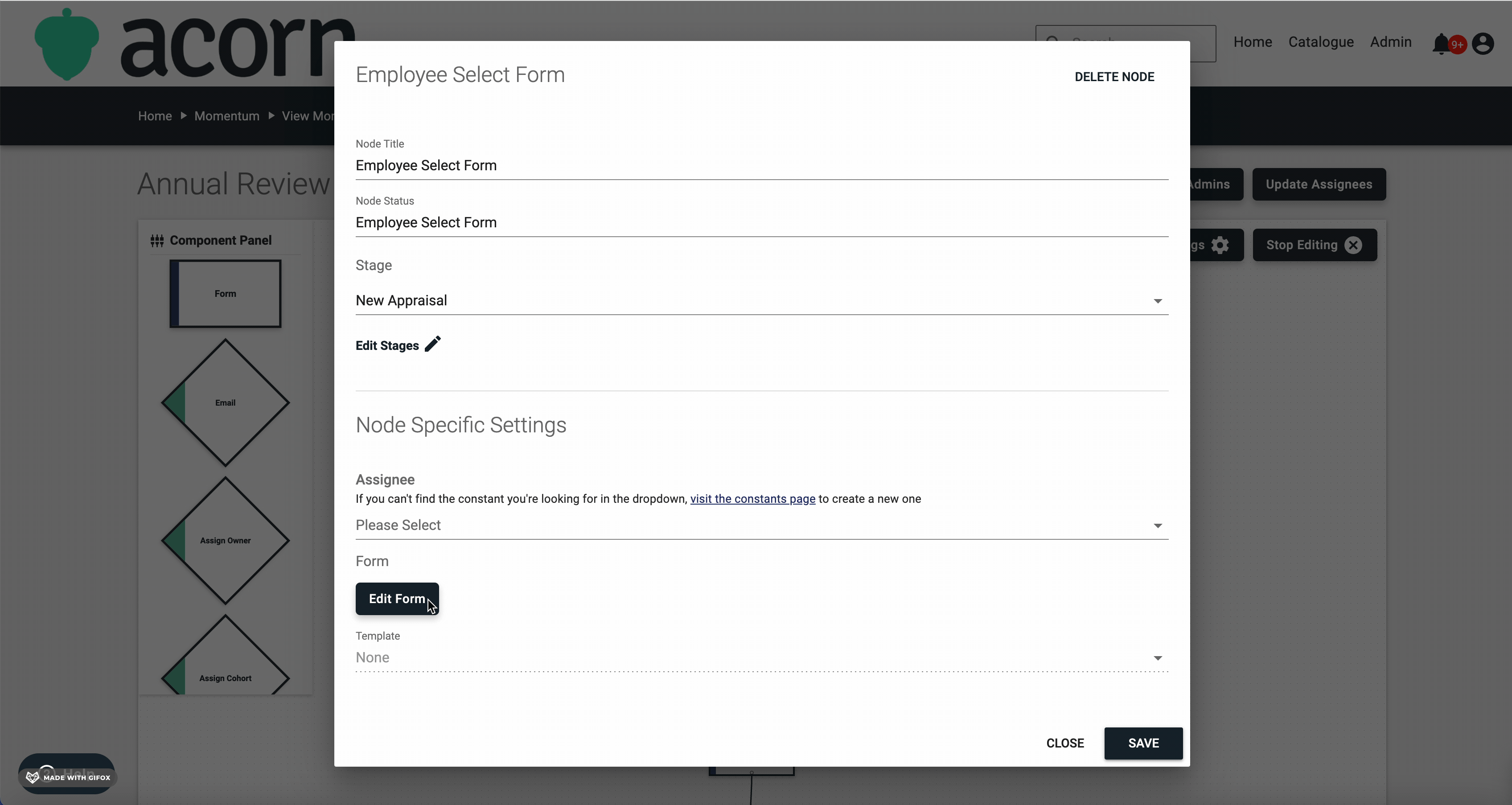Click the red 9+ notification badge
This screenshot has height=805, width=1512.
(x=1457, y=45)
